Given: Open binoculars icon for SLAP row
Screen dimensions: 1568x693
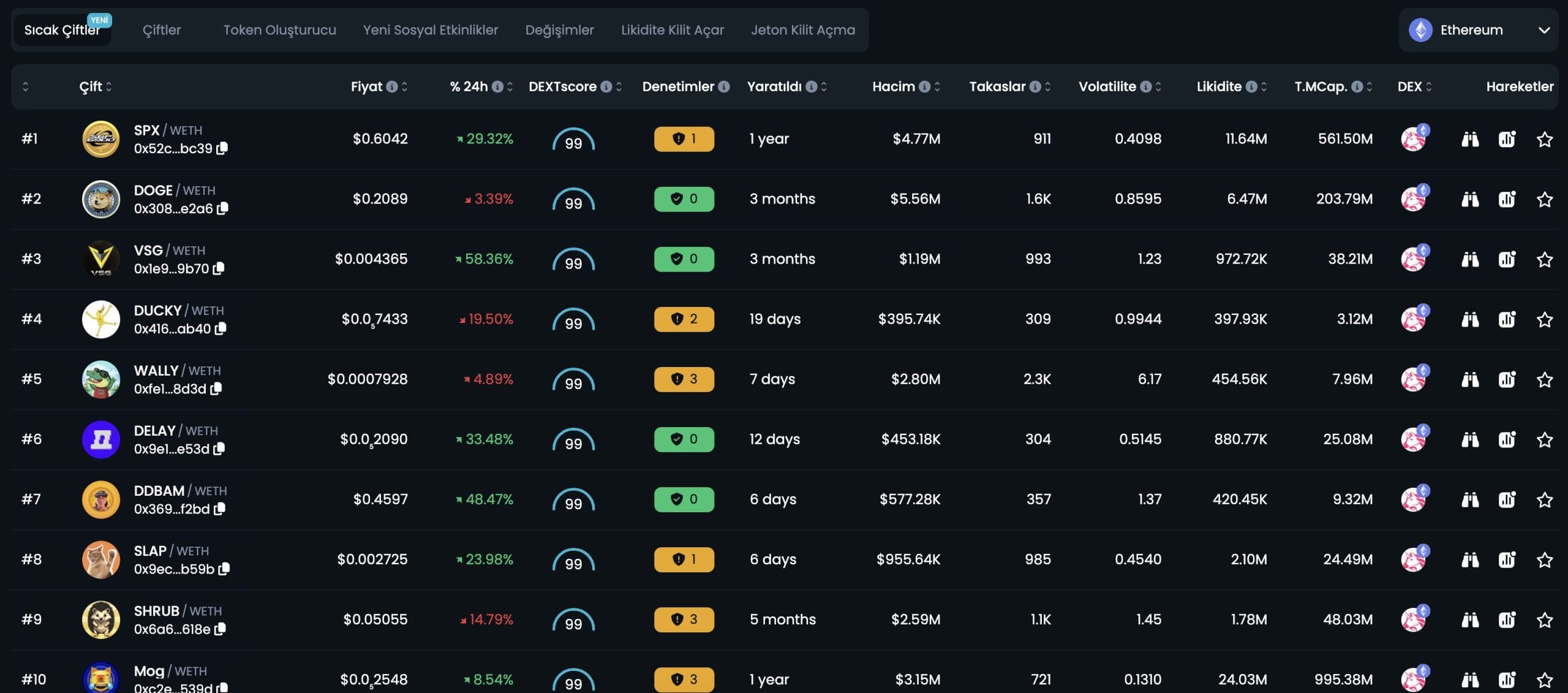Looking at the screenshot, I should 1470,559.
